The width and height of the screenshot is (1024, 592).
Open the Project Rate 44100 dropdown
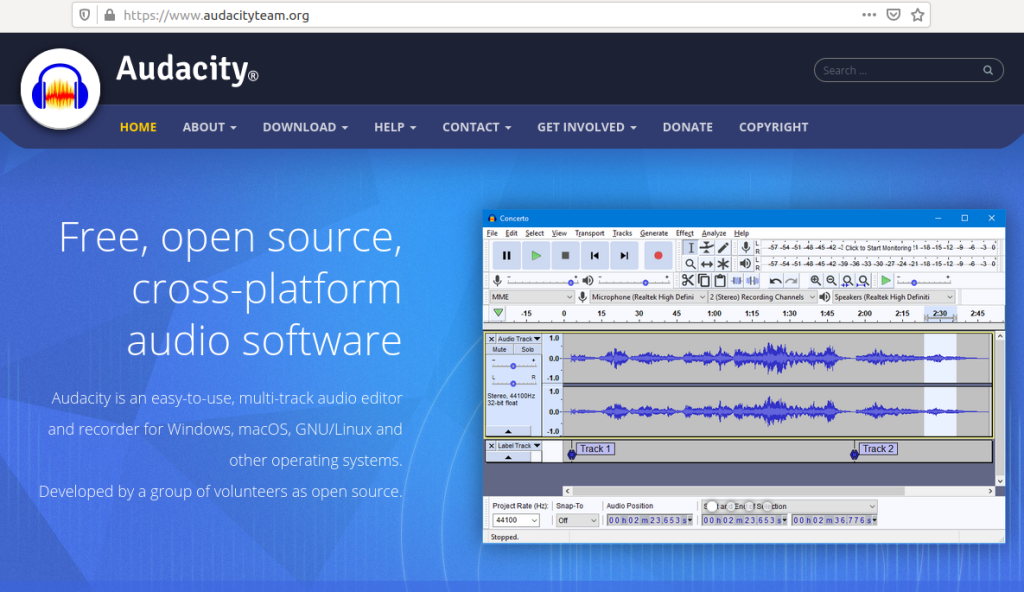pos(516,520)
